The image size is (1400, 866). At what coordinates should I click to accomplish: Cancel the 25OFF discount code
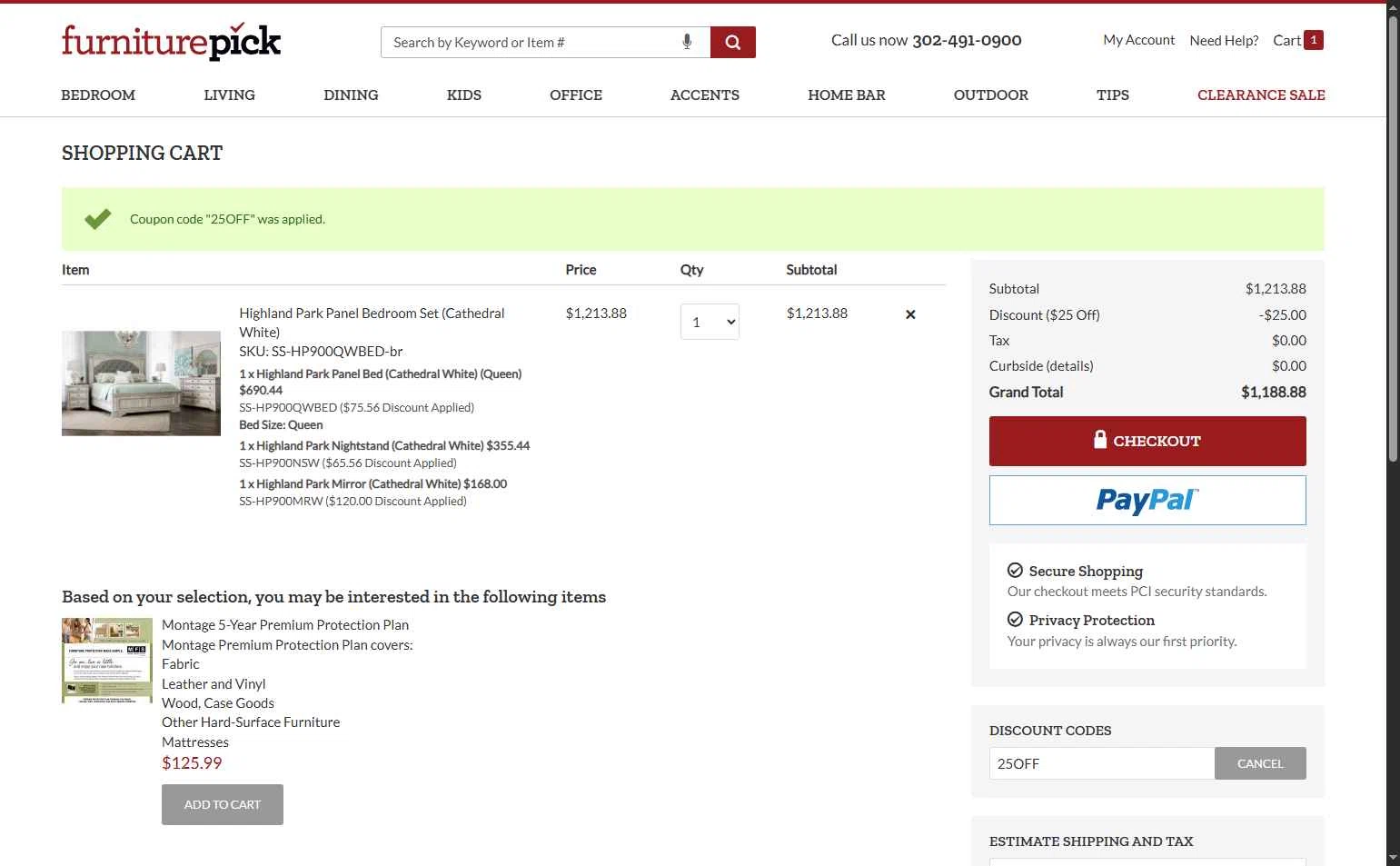pos(1260,763)
